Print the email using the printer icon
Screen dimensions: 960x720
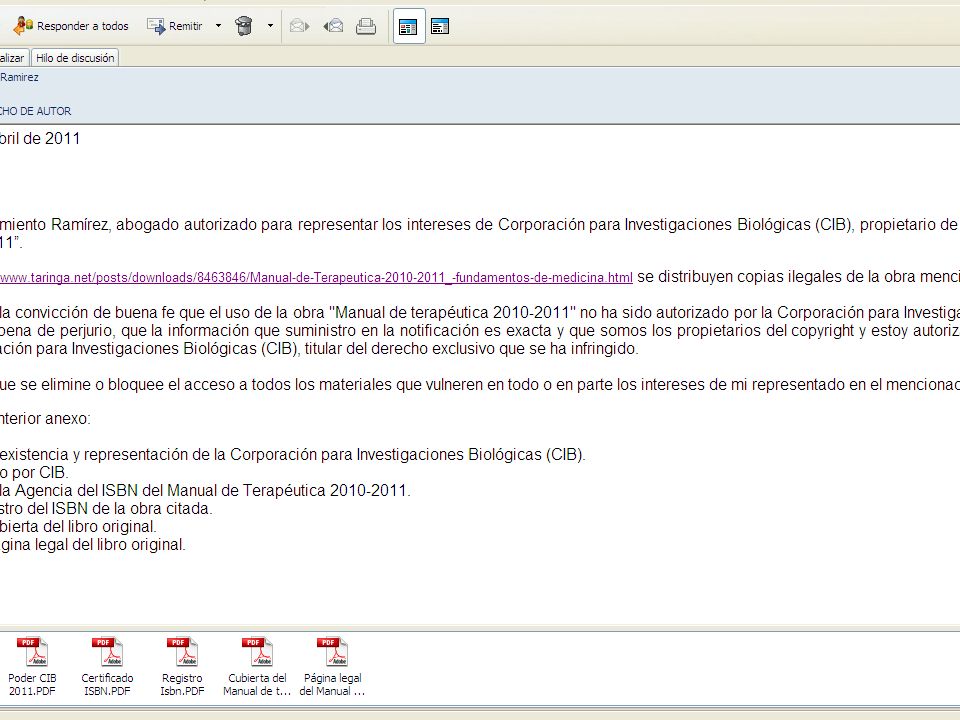point(366,26)
